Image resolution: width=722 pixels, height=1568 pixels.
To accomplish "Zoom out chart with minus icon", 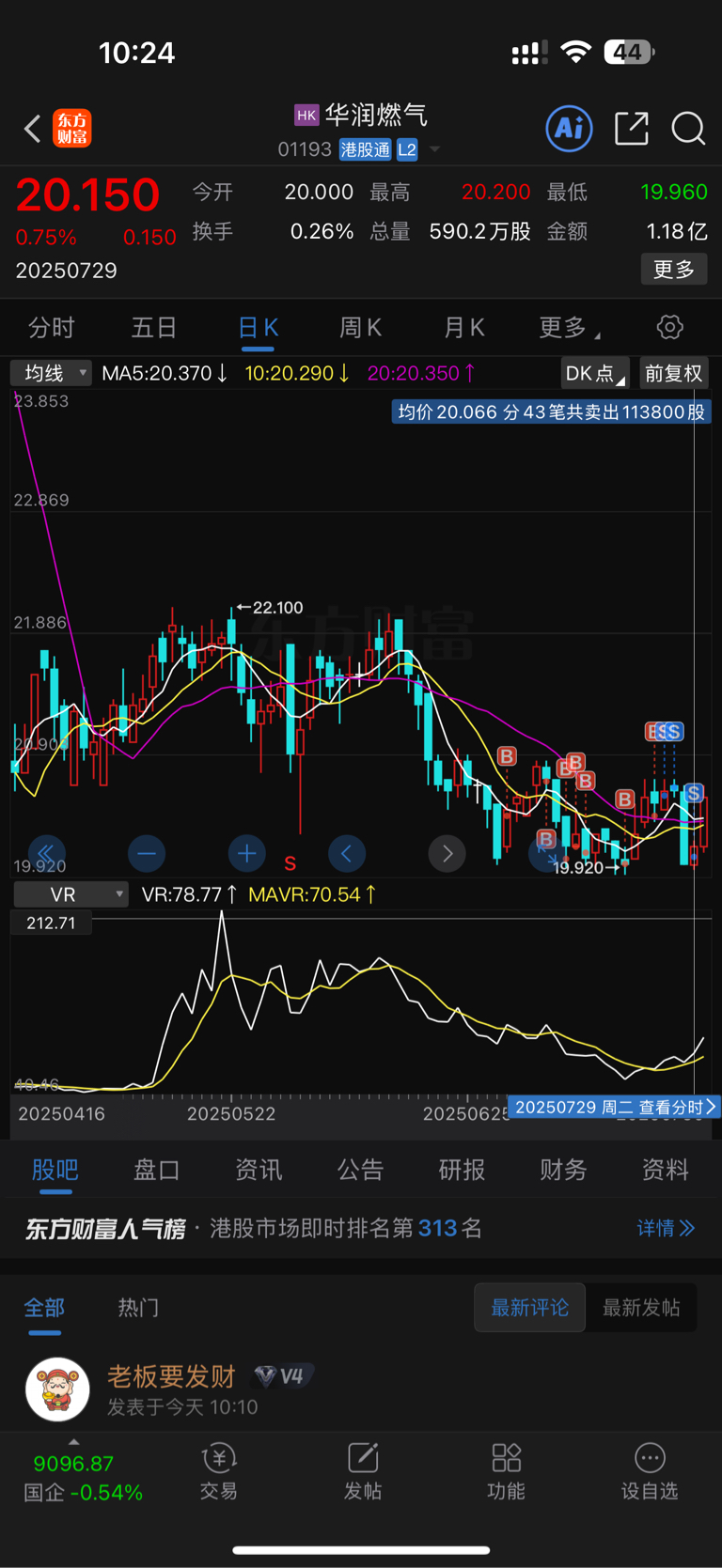I will 147,853.
